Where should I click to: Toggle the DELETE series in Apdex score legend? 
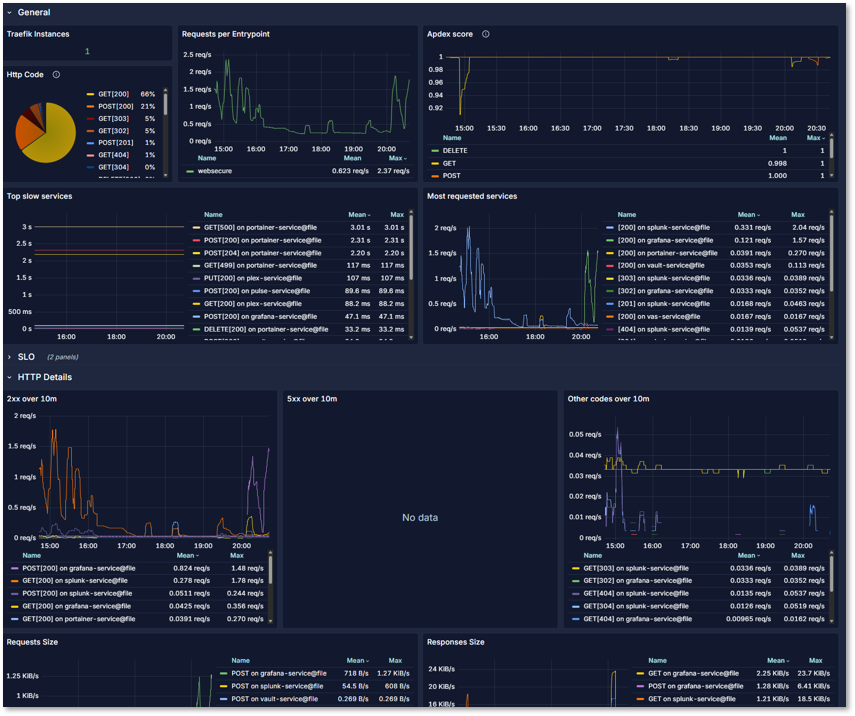(458, 150)
